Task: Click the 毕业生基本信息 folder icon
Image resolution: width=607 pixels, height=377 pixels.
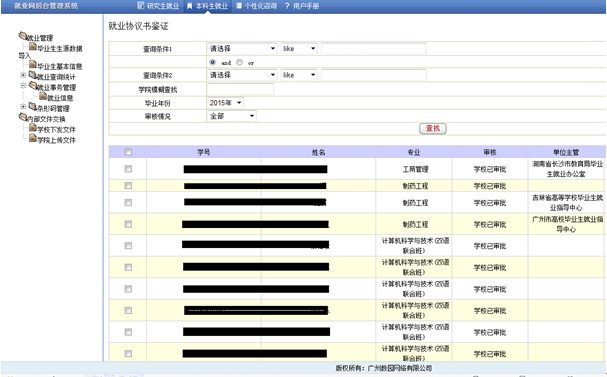Action: click(x=33, y=65)
